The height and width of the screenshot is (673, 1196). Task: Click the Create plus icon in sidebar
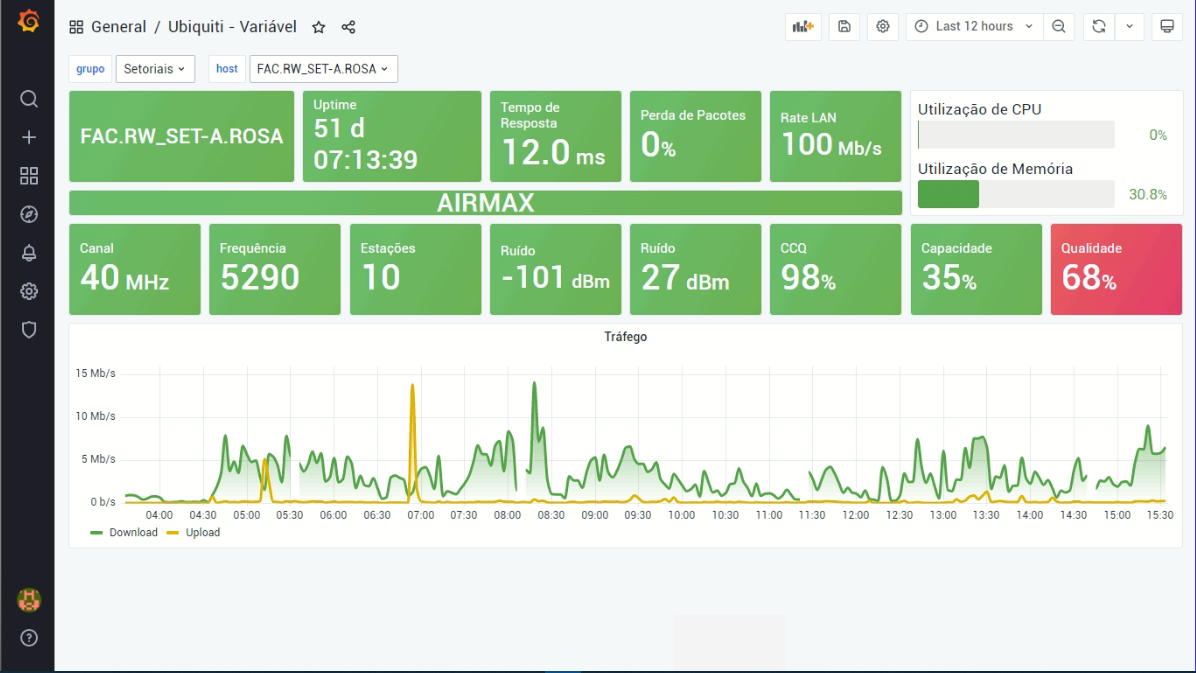(29, 137)
